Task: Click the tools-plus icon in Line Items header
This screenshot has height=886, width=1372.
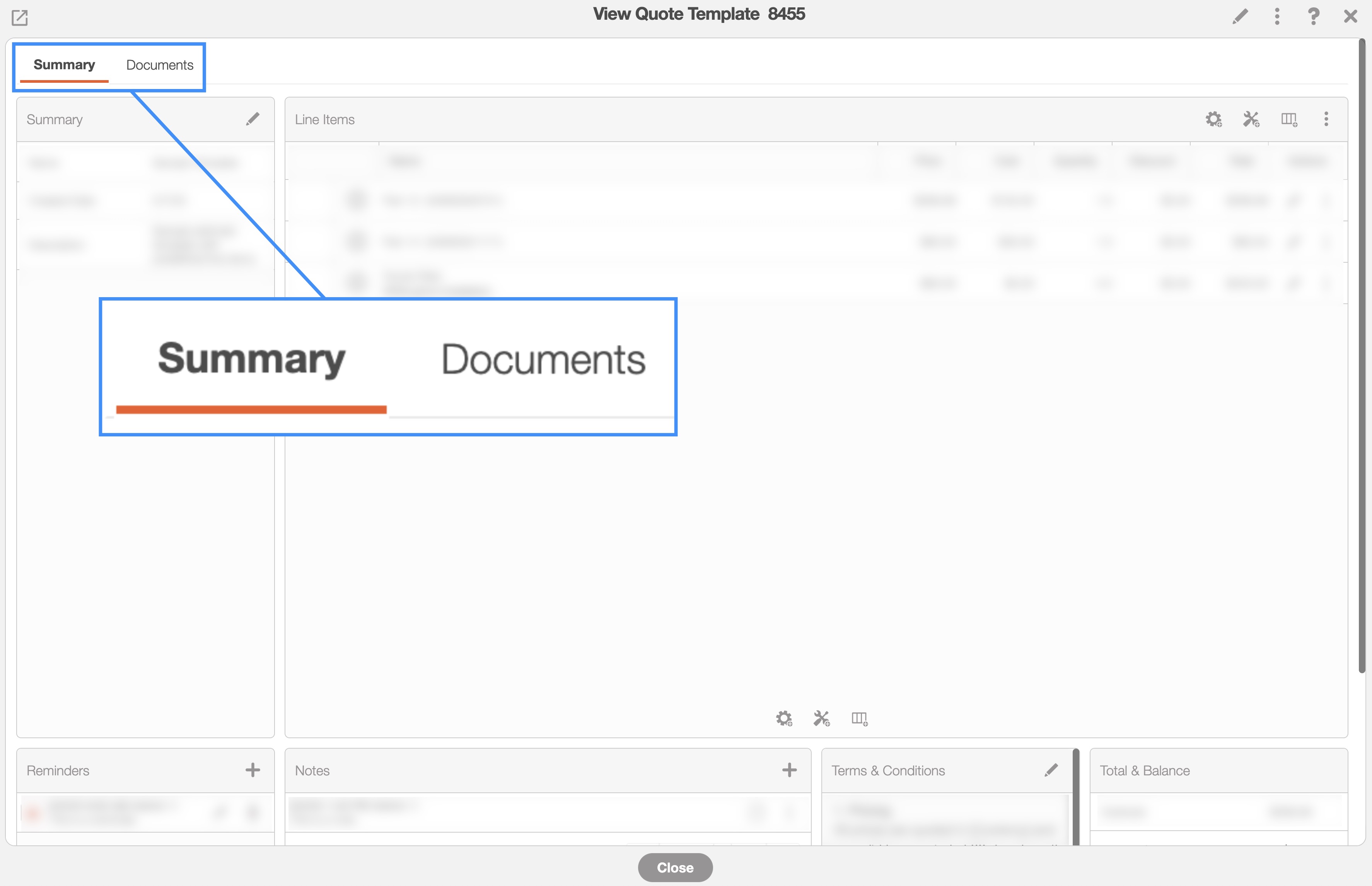Action: click(x=1251, y=119)
